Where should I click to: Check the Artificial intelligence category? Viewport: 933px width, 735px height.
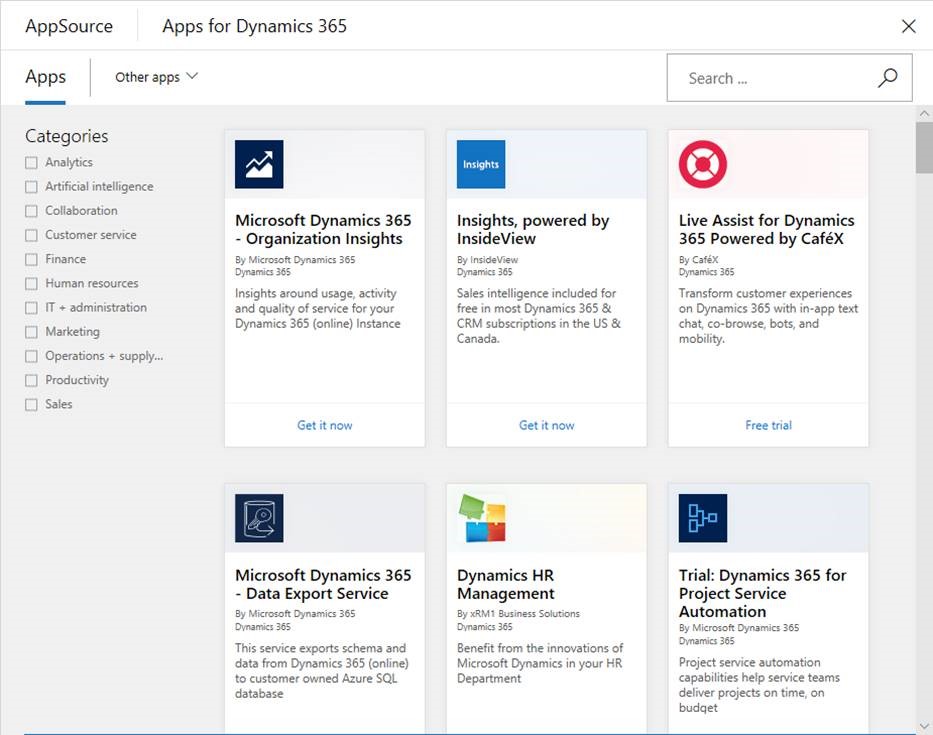click(x=32, y=187)
